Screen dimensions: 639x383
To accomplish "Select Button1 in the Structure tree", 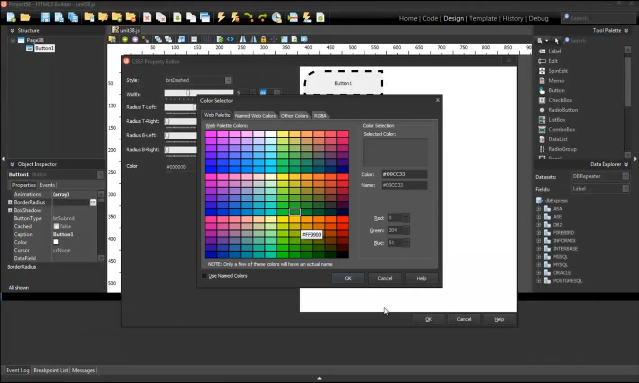I will 44,48.
